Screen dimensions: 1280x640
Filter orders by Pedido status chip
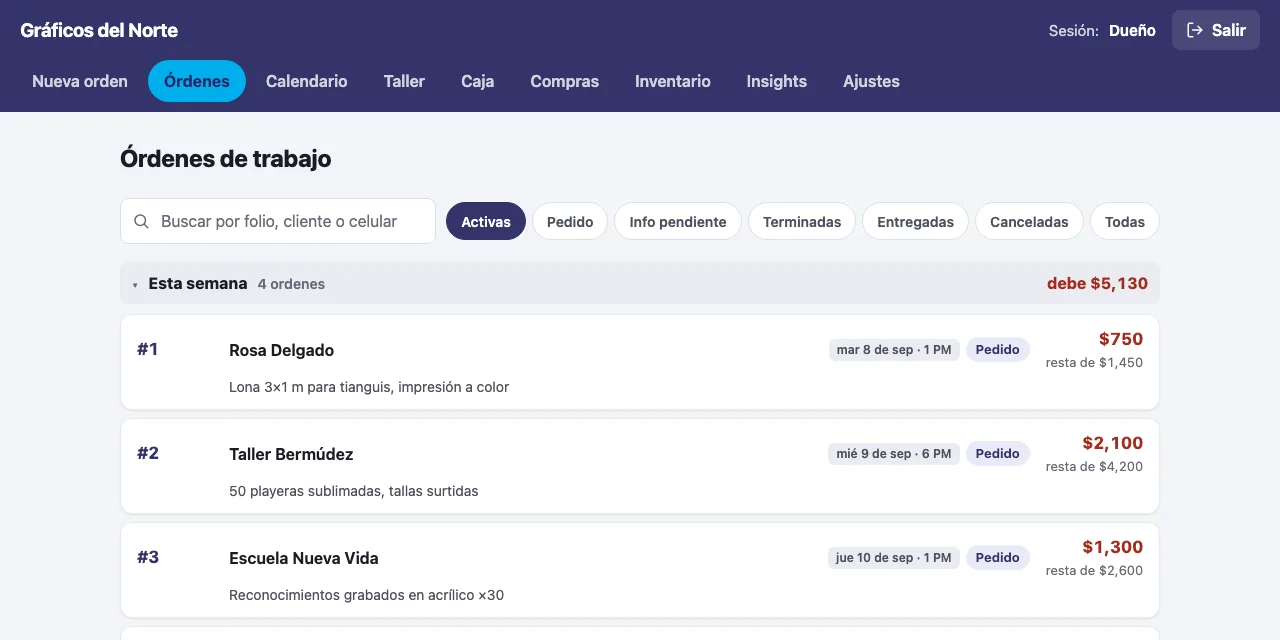pyautogui.click(x=570, y=221)
